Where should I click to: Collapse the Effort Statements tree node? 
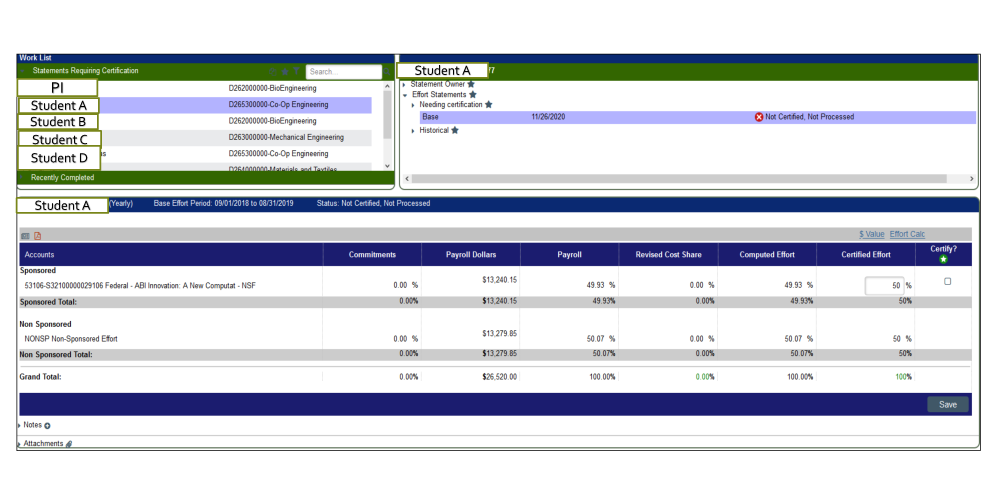pyautogui.click(x=405, y=95)
